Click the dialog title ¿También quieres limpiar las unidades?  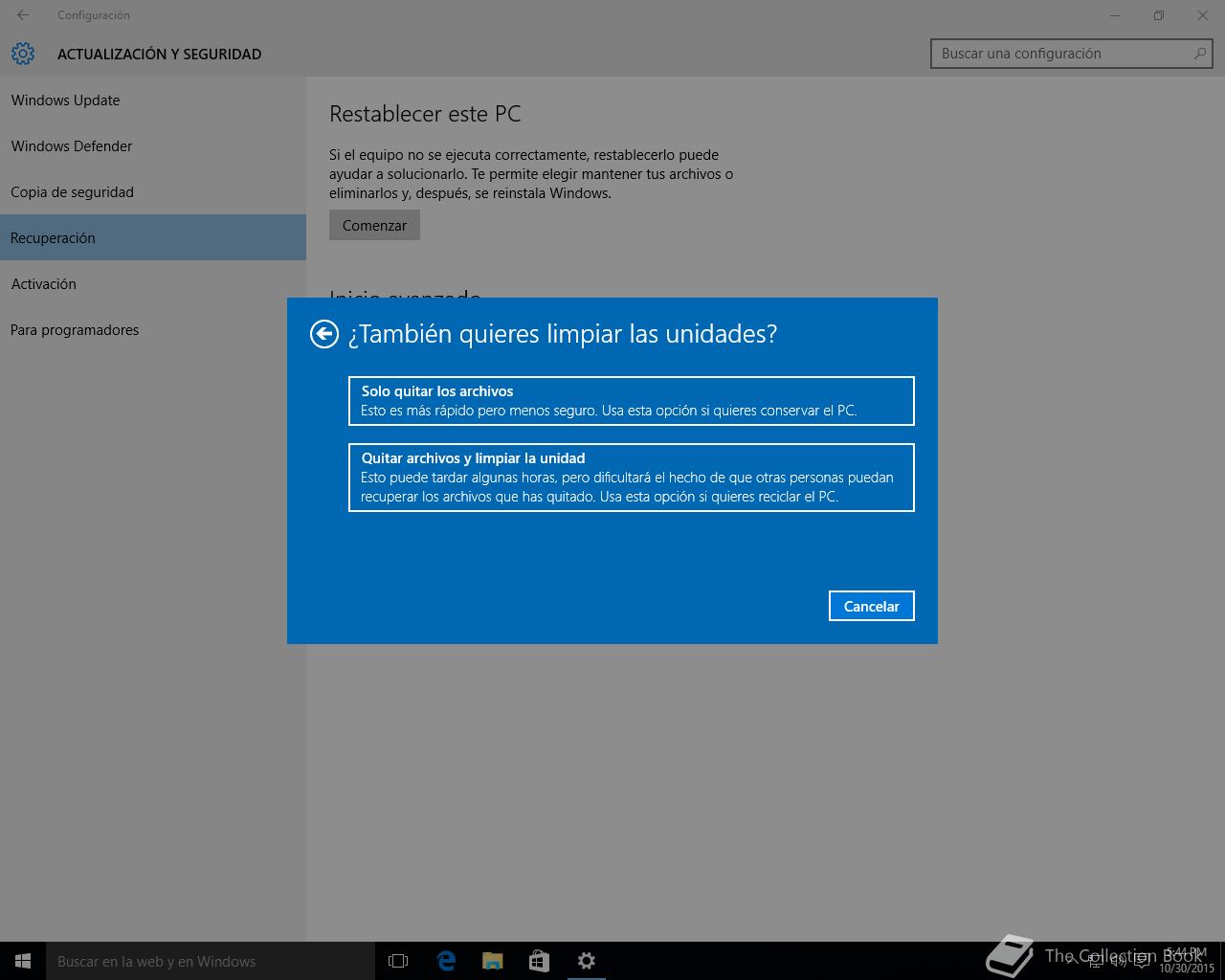click(563, 334)
